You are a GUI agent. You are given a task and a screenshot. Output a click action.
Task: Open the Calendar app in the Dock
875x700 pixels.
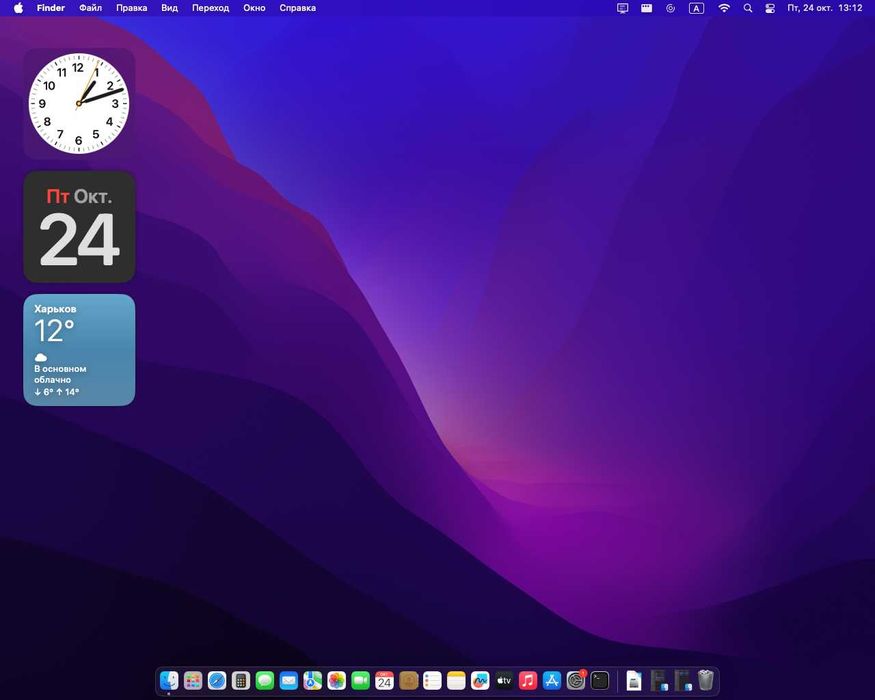click(x=384, y=680)
